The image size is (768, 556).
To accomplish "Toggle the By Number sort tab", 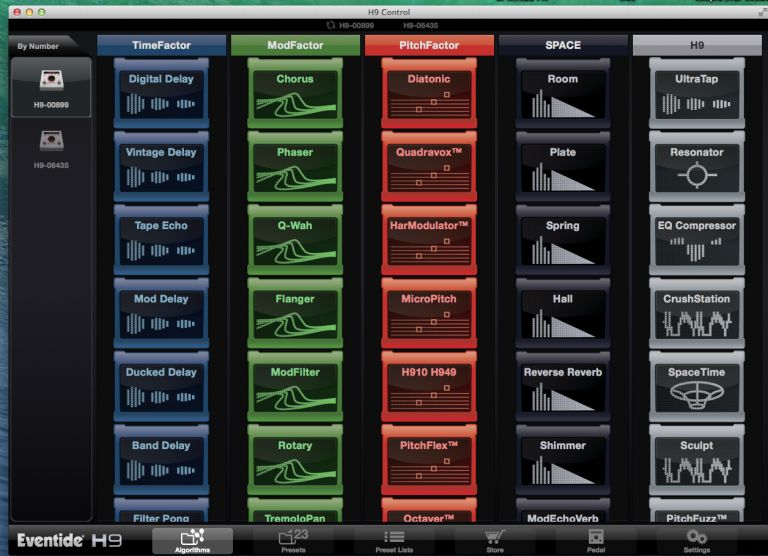I will [x=43, y=46].
